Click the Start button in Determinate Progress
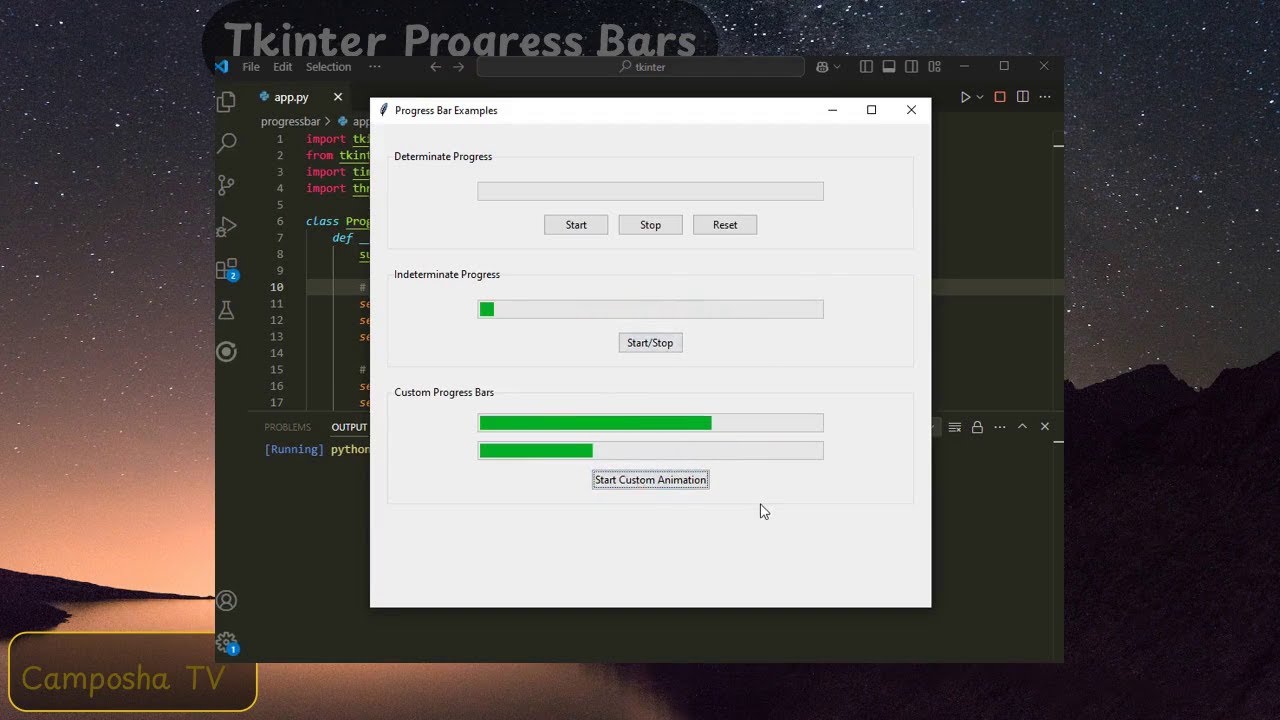Image resolution: width=1280 pixels, height=720 pixels. click(x=576, y=225)
